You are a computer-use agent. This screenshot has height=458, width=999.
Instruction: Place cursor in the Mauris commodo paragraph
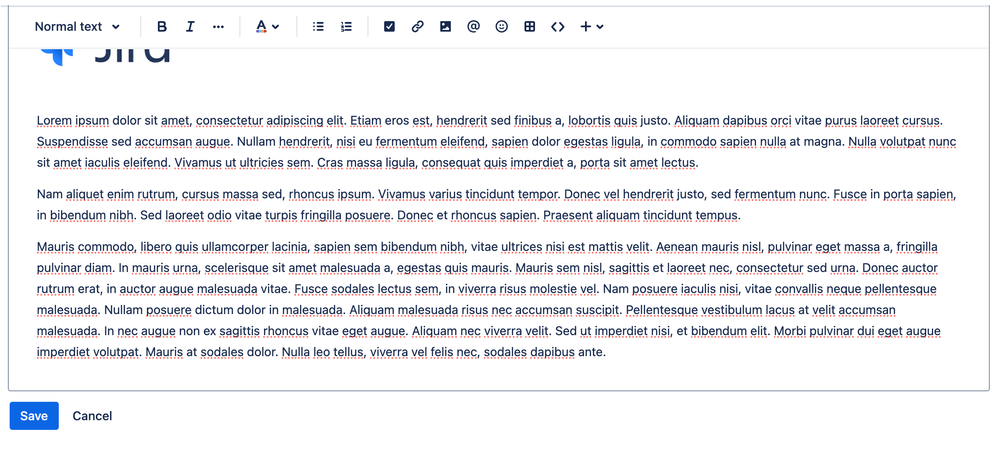489,299
